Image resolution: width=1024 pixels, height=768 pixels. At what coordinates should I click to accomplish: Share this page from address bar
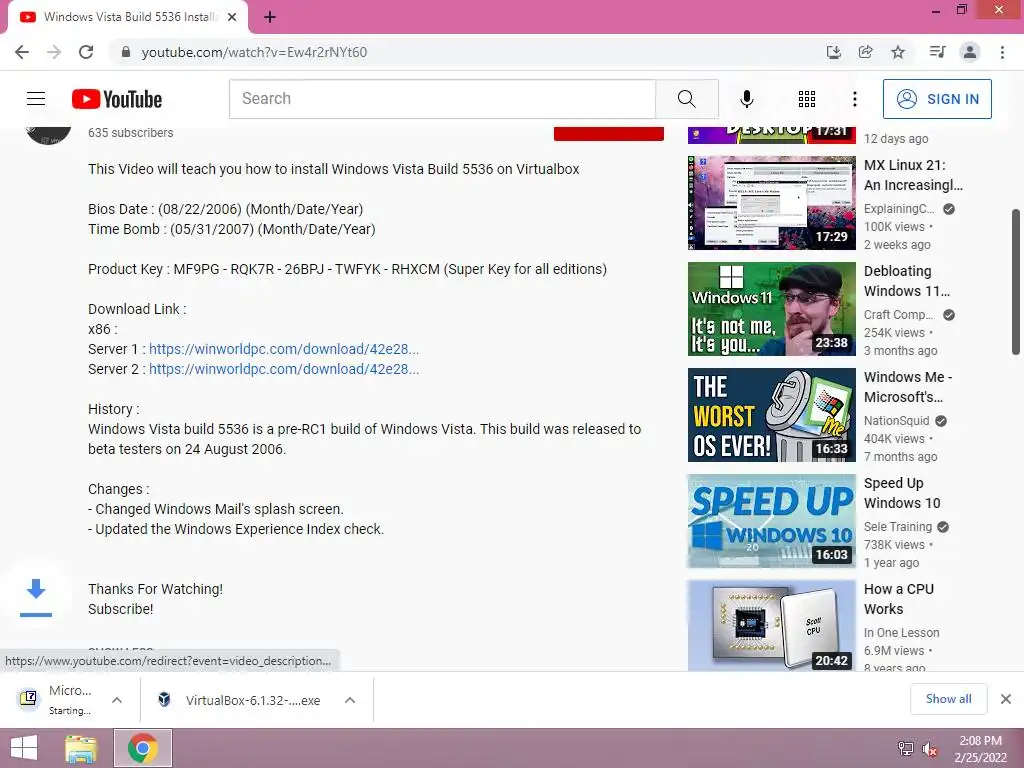coord(866,52)
